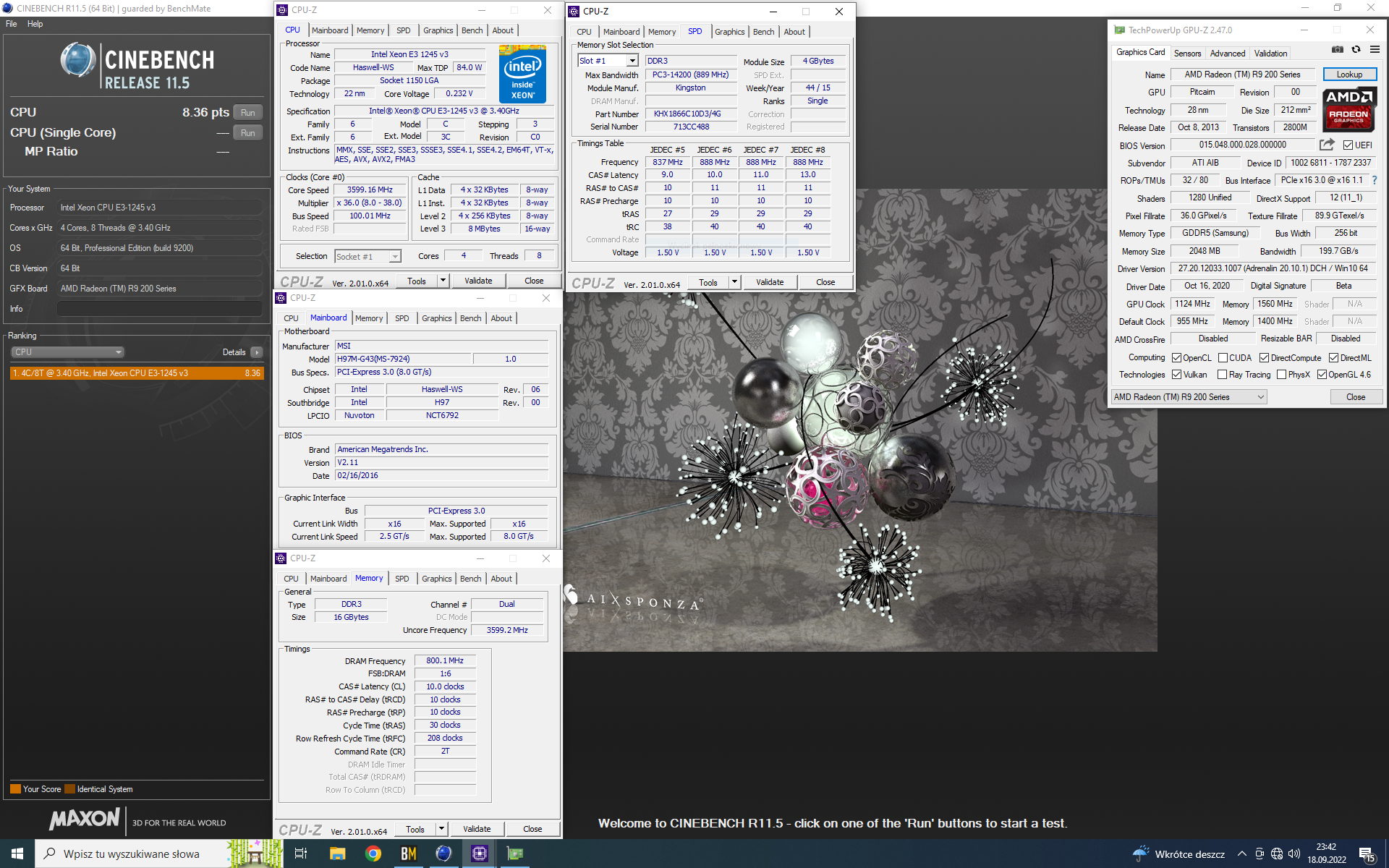Open the Bench tab in the SPD CPU-Z window
The image size is (1389, 868).
763,32
